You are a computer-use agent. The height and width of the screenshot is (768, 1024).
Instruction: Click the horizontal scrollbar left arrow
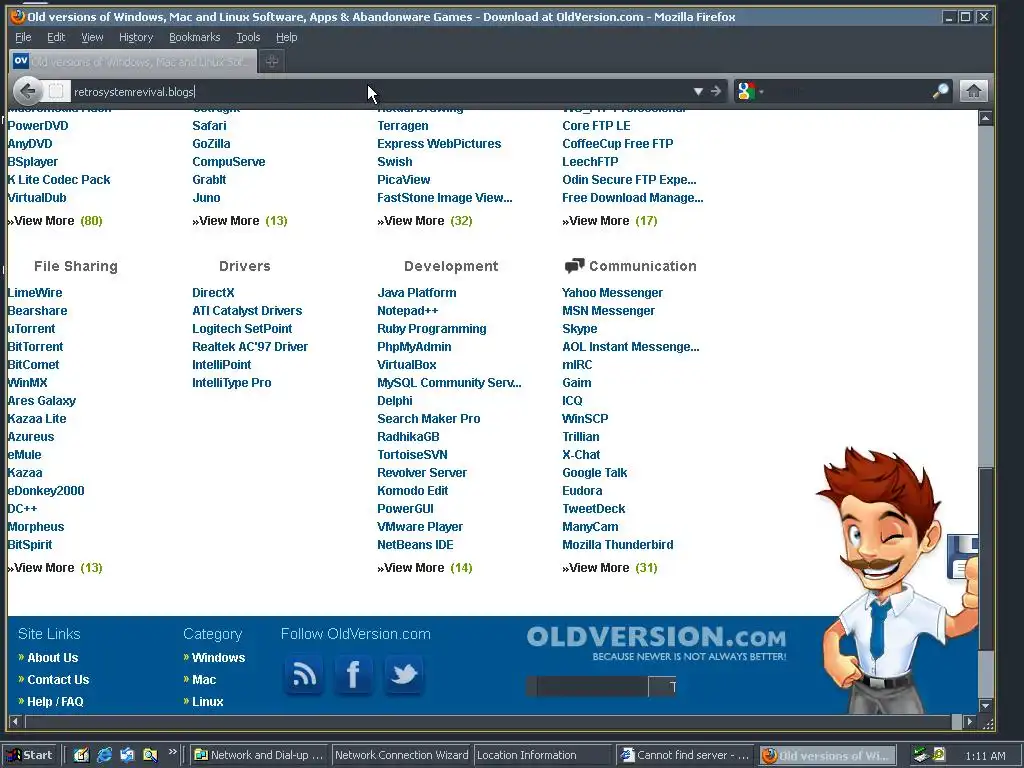[x=15, y=722]
